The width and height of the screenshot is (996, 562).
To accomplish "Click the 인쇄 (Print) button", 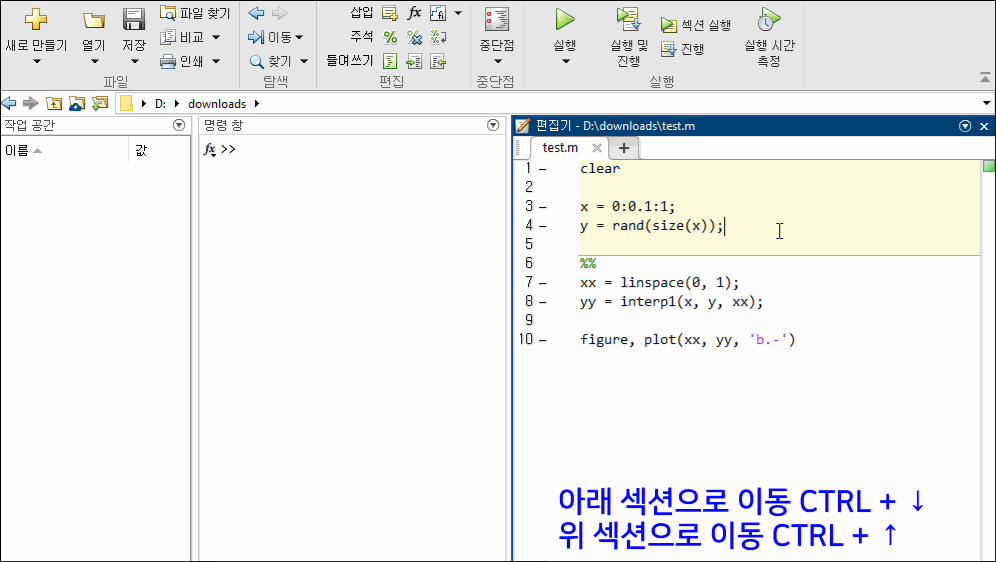I will pos(182,61).
